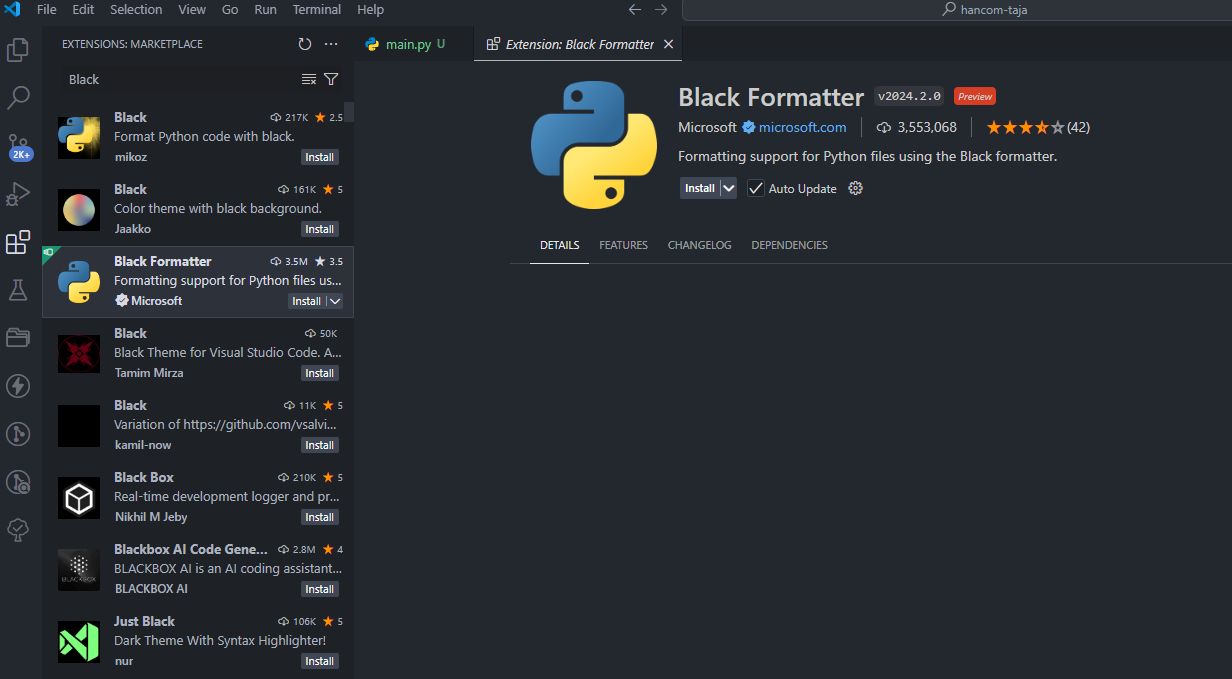Install Blackbox AI Code Generation extension

320,589
